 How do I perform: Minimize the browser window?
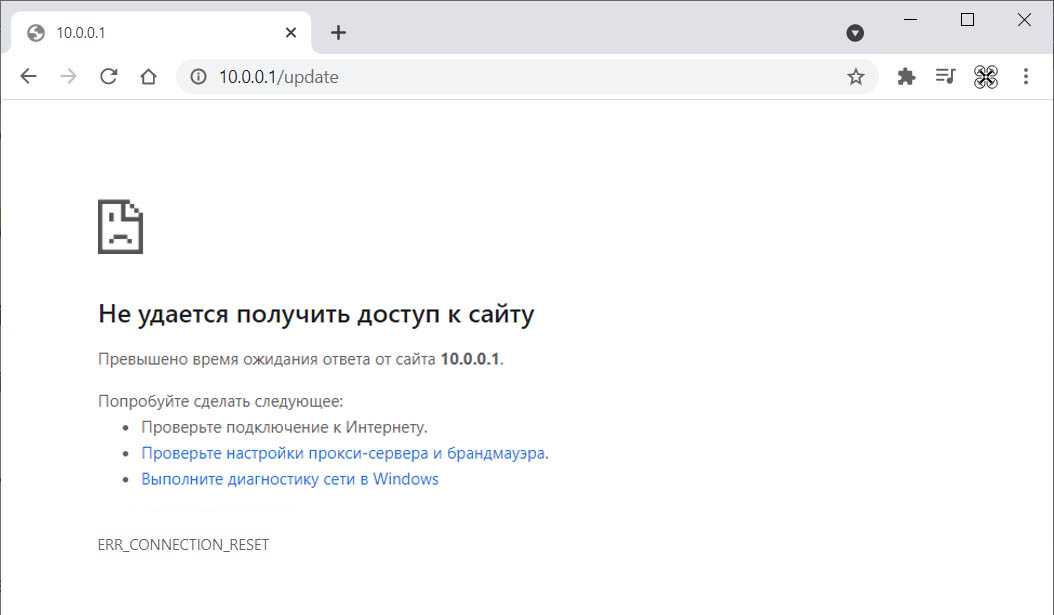(910, 20)
